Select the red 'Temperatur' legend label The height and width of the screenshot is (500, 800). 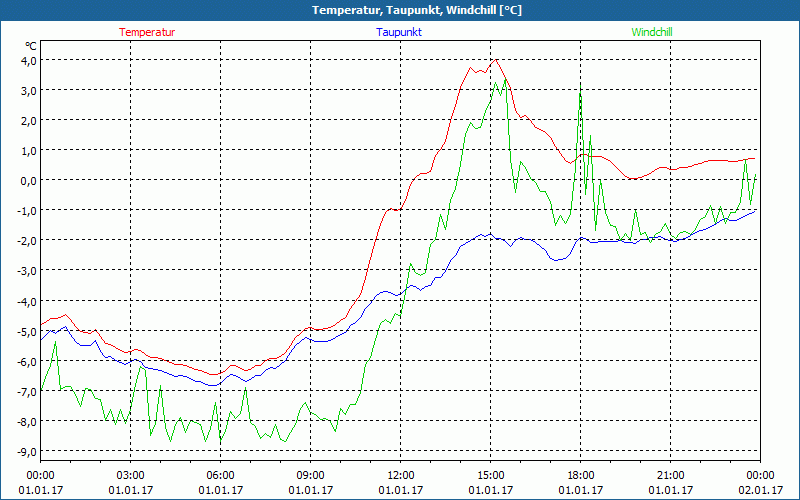pyautogui.click(x=147, y=32)
